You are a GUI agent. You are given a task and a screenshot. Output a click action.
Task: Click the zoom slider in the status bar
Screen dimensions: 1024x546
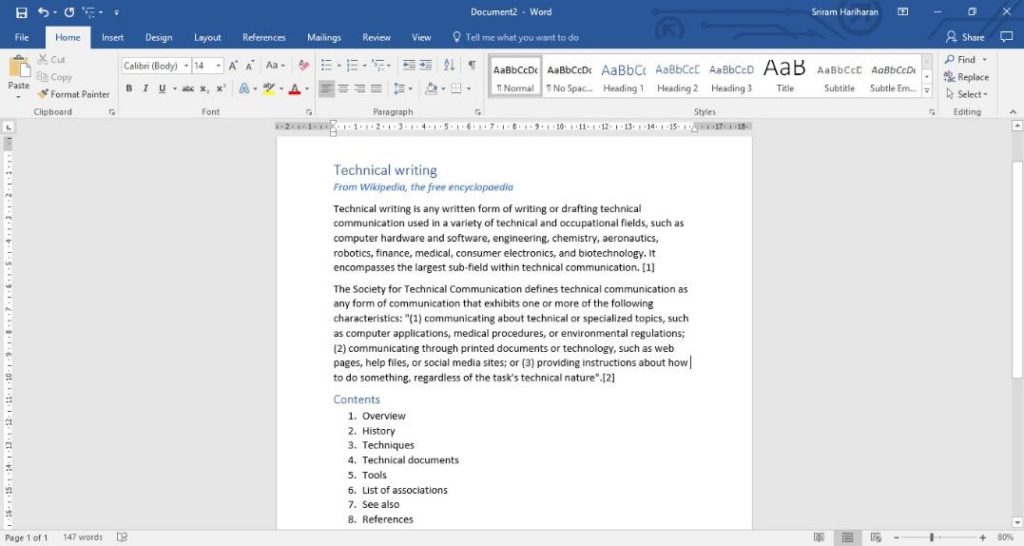point(932,538)
